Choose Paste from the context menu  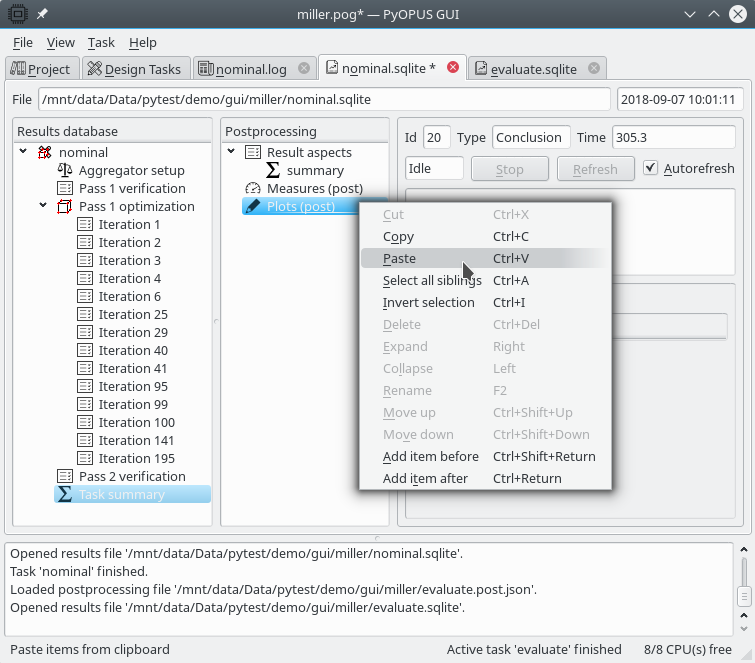click(399, 259)
